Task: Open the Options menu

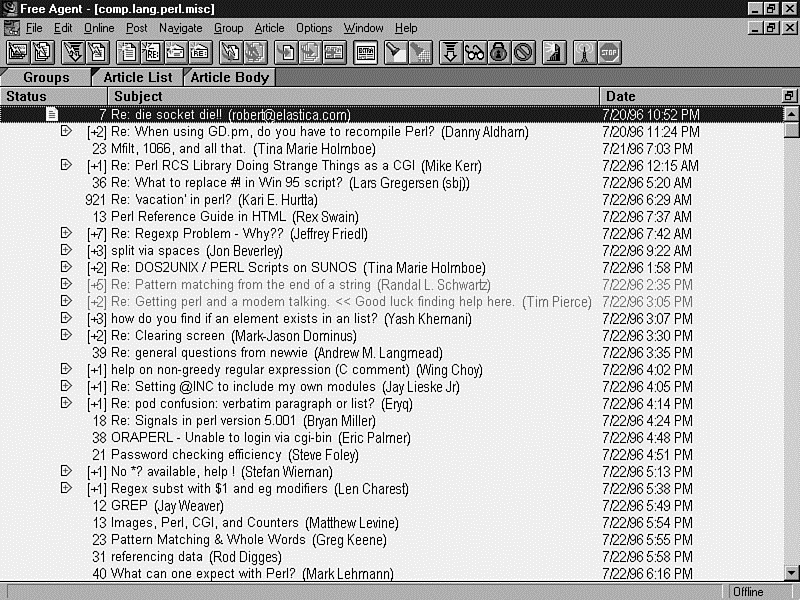Action: pos(314,28)
